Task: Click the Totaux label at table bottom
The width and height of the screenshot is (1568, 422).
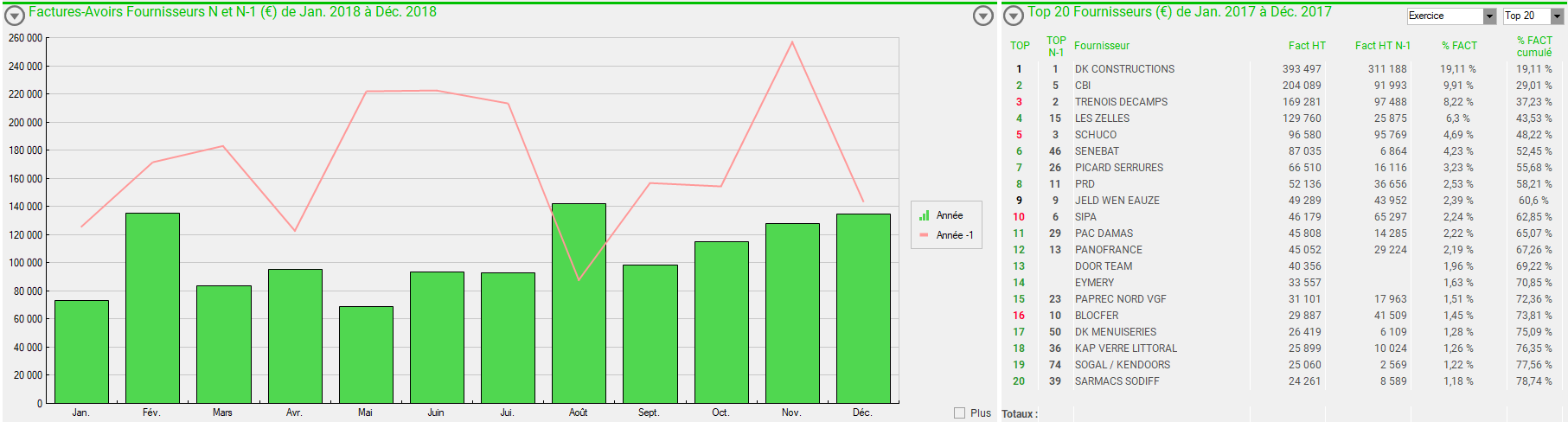Action: click(1020, 414)
